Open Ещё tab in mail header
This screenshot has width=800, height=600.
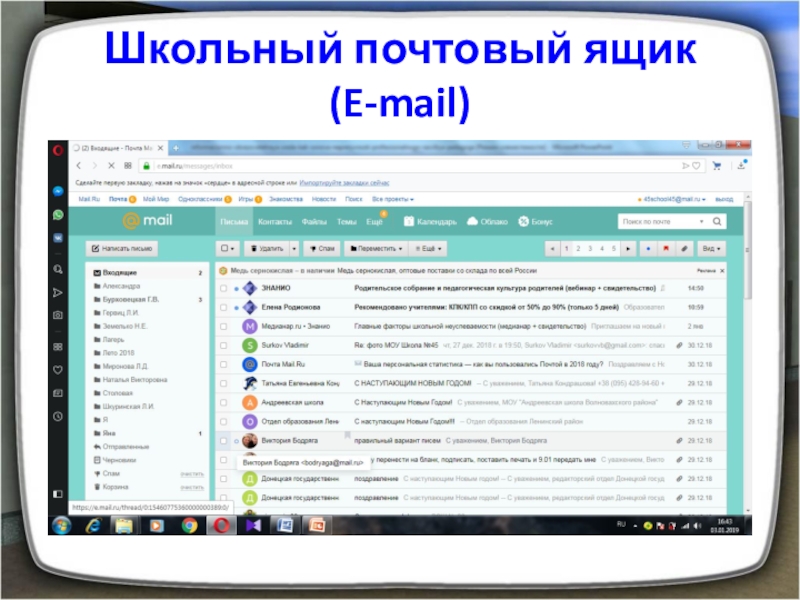[x=374, y=221]
